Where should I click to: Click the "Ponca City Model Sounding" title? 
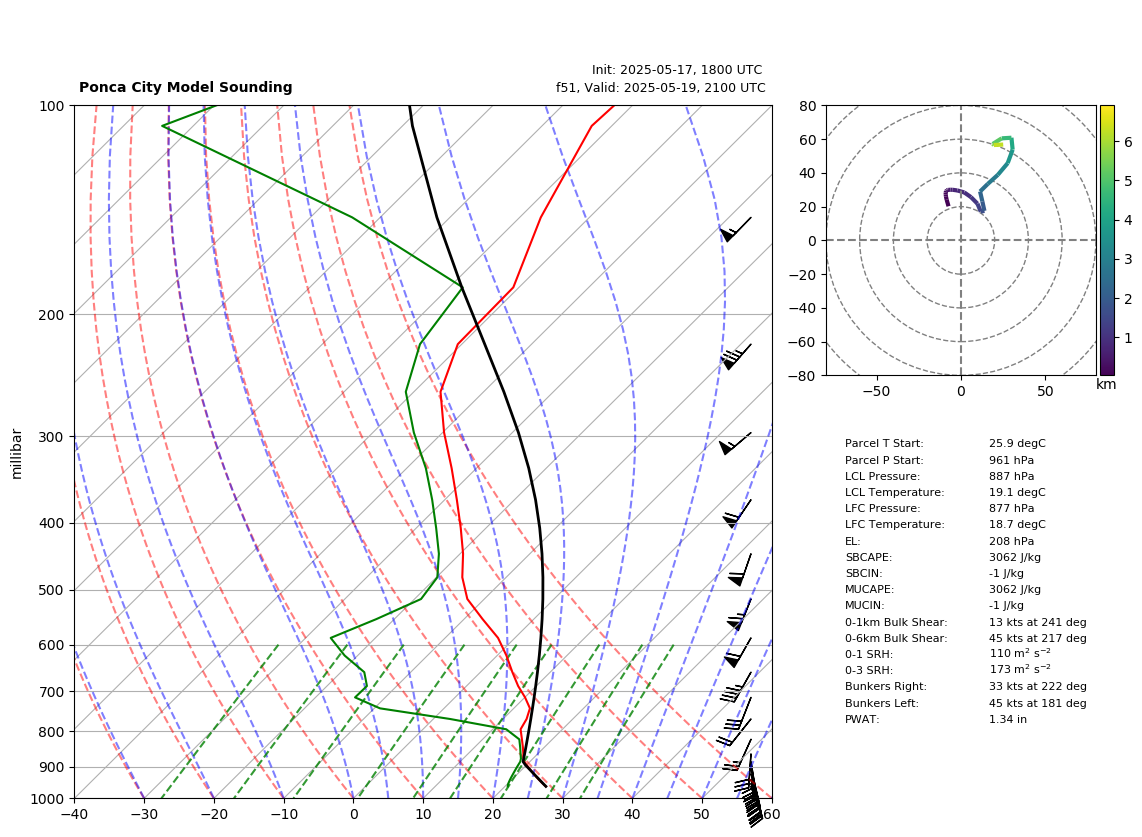click(x=186, y=87)
